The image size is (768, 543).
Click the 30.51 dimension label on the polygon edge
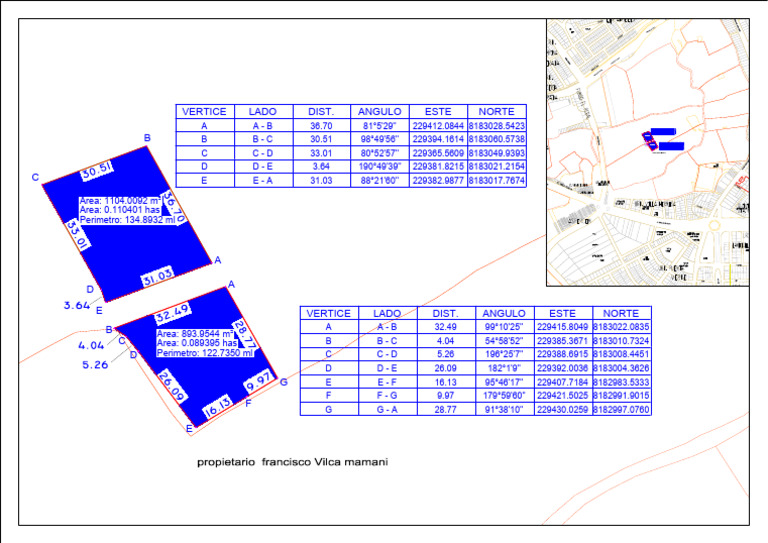(97, 170)
